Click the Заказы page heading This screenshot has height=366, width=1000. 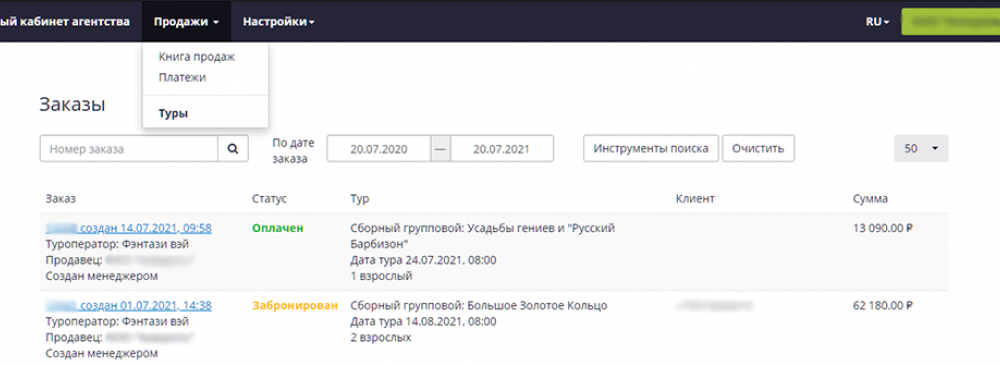coord(72,105)
